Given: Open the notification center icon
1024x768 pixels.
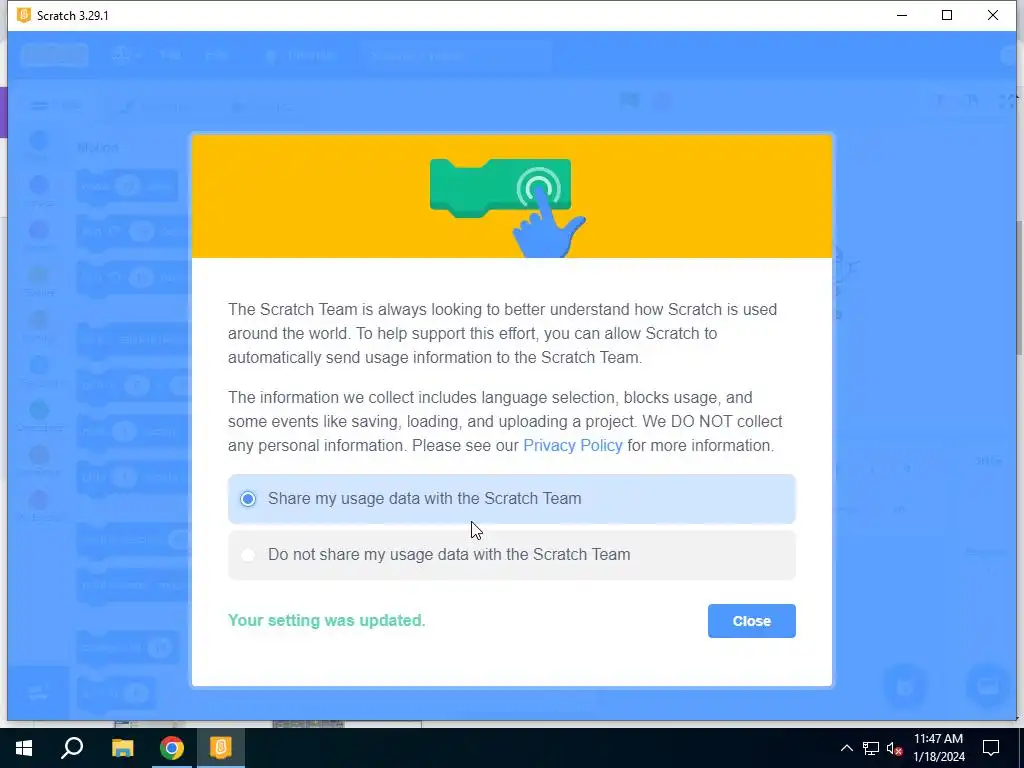Looking at the screenshot, I should pos(991,748).
